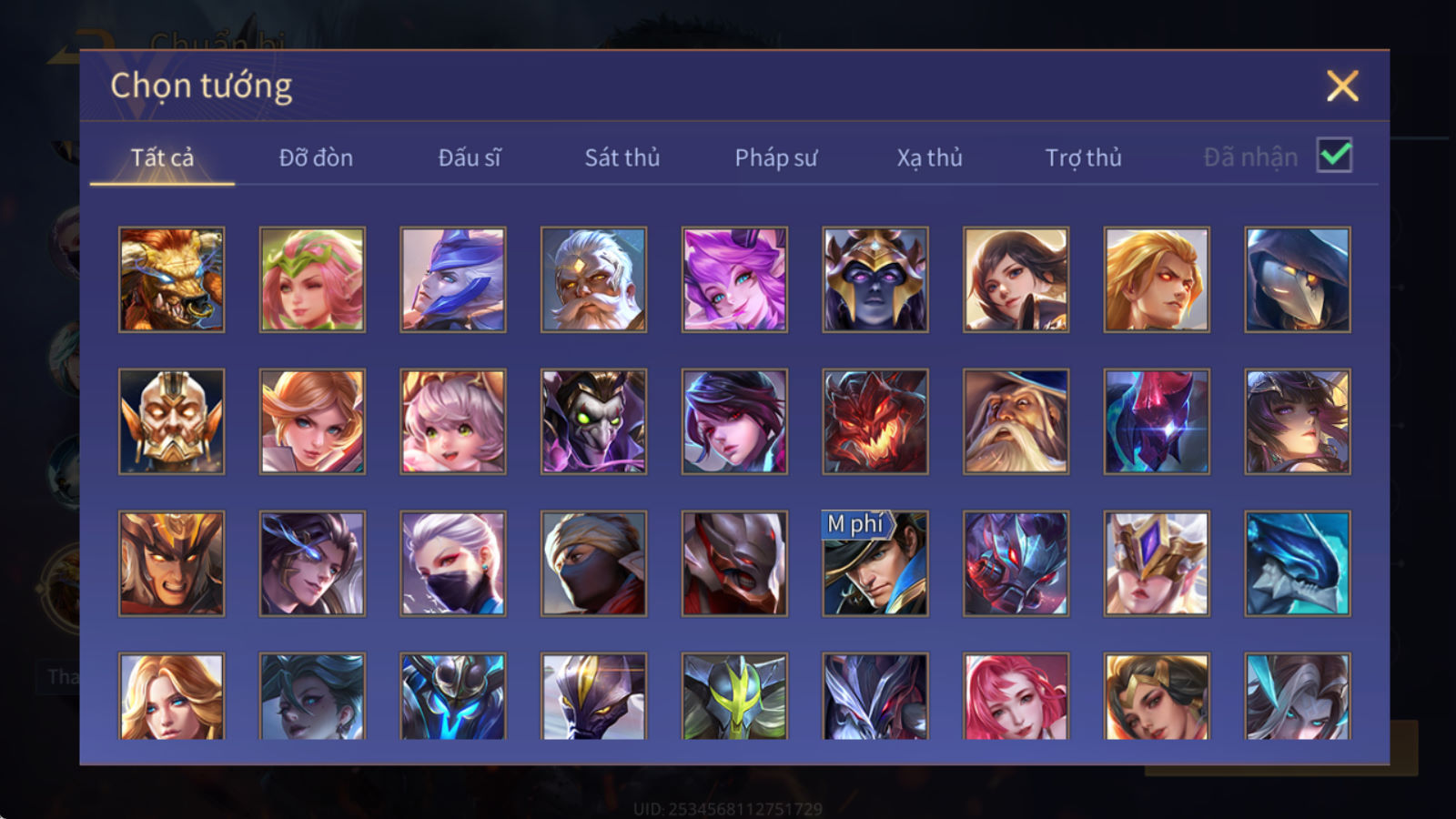This screenshot has height=819, width=1456.
Task: Select the blonde glowing-eyed male hero
Action: coord(1157,279)
